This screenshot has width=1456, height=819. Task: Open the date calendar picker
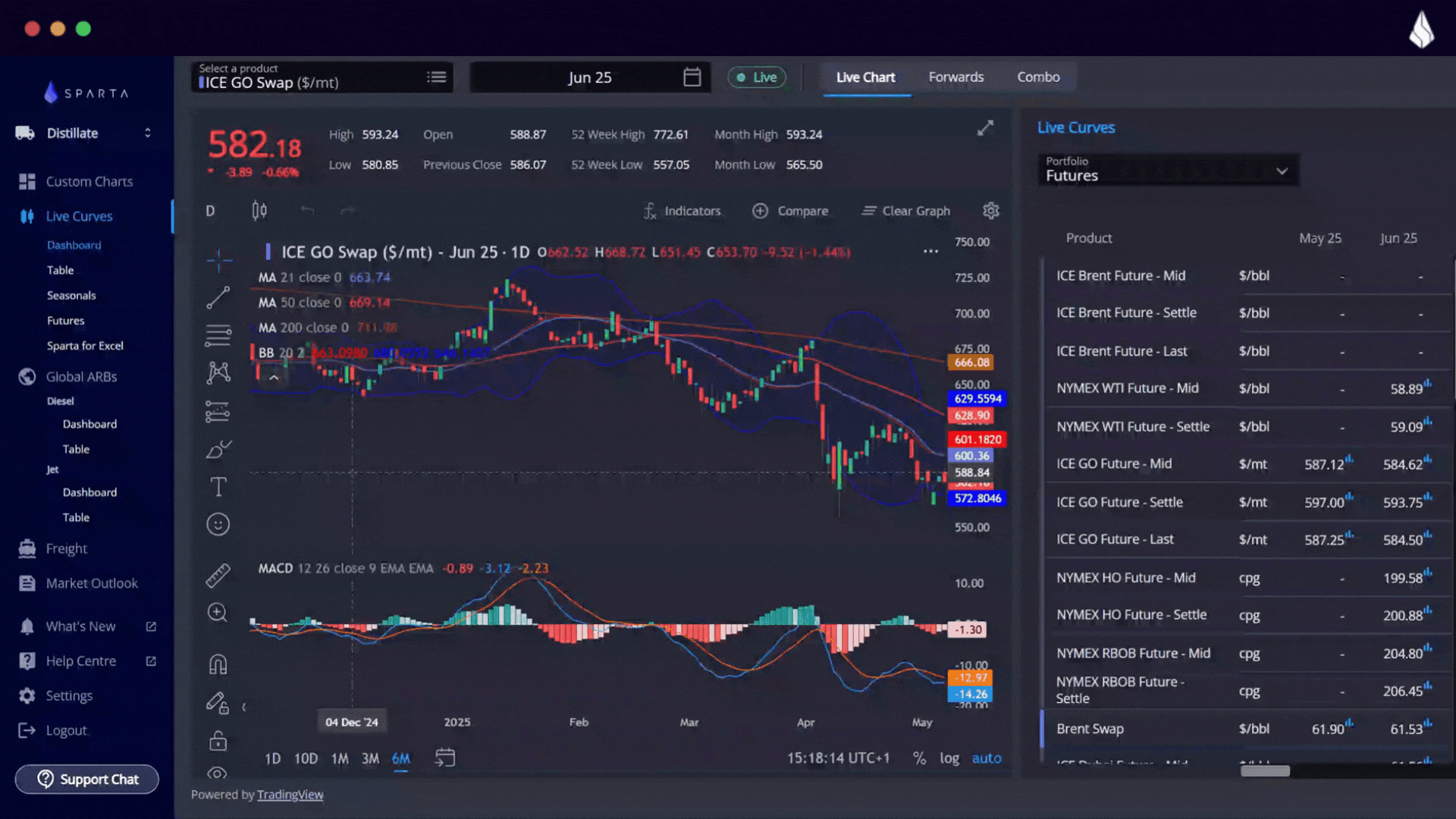point(692,77)
